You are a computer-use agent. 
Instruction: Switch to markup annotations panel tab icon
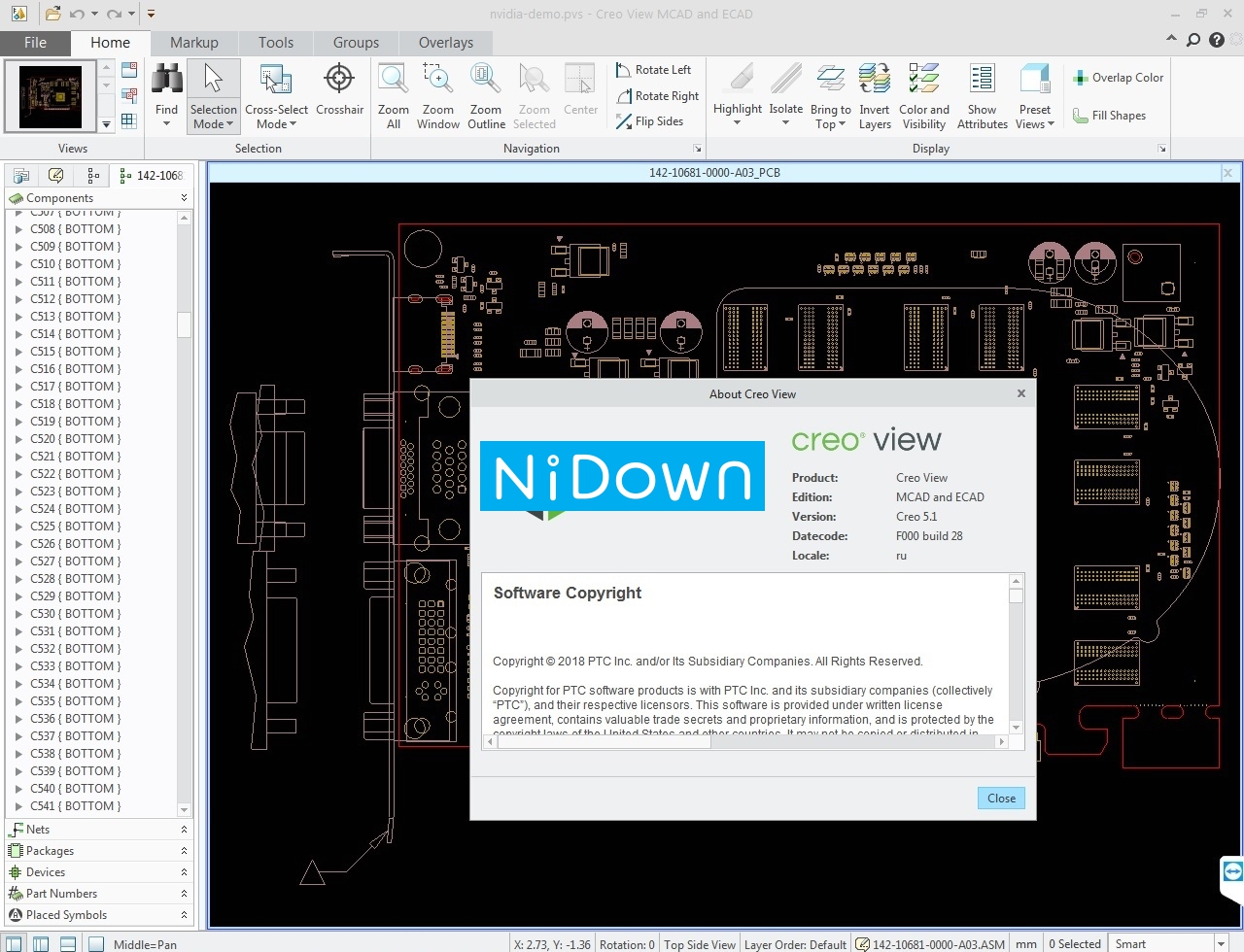56,176
